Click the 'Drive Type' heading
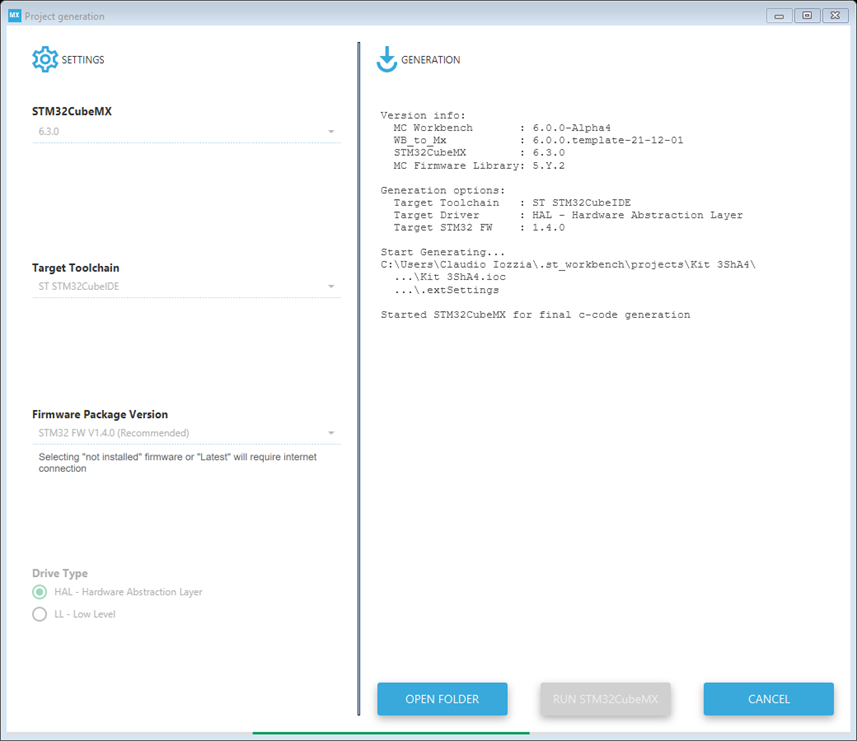Screen dimensions: 857x741 tap(60, 573)
